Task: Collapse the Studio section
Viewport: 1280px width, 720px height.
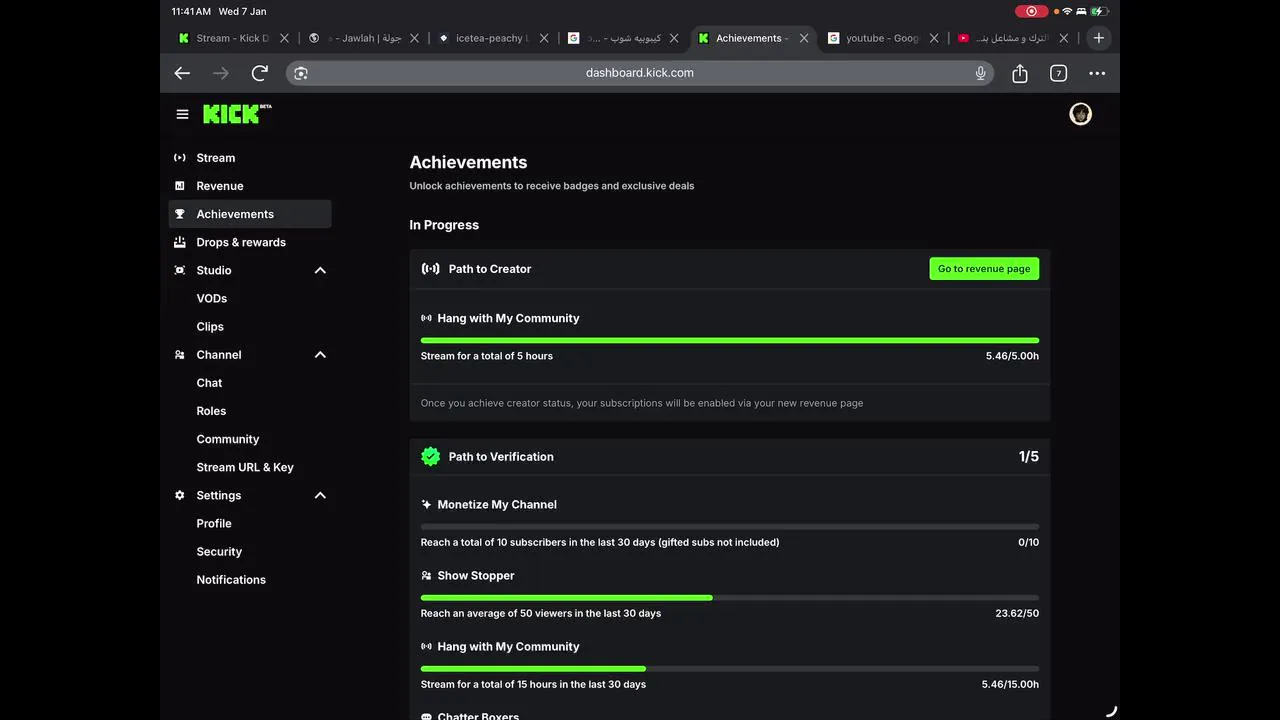Action: 320,270
